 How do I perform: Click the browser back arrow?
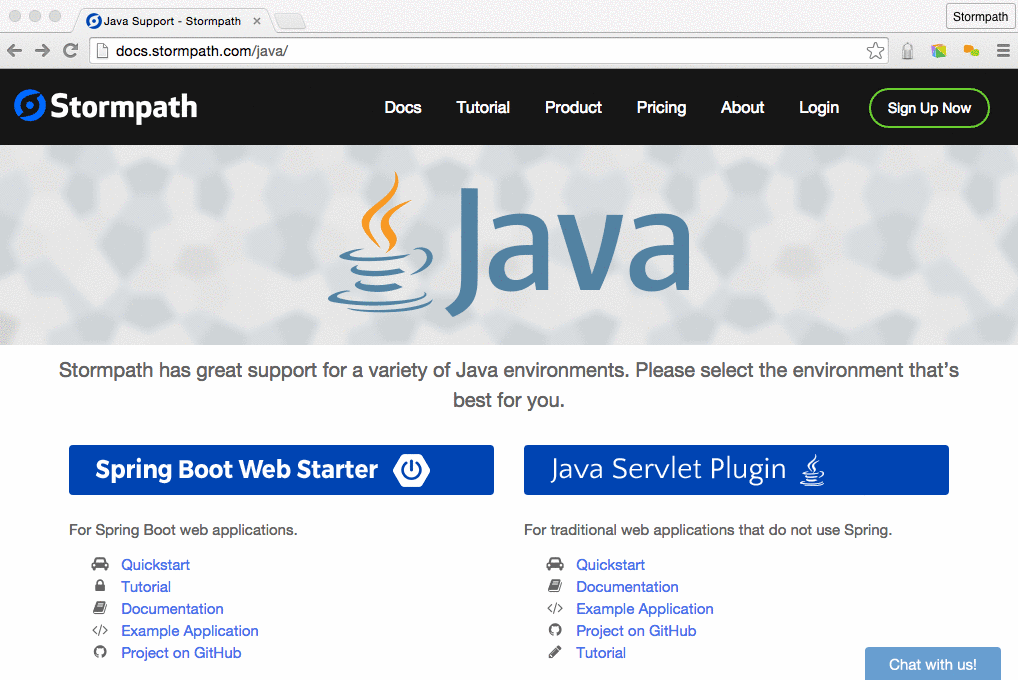coord(14,49)
